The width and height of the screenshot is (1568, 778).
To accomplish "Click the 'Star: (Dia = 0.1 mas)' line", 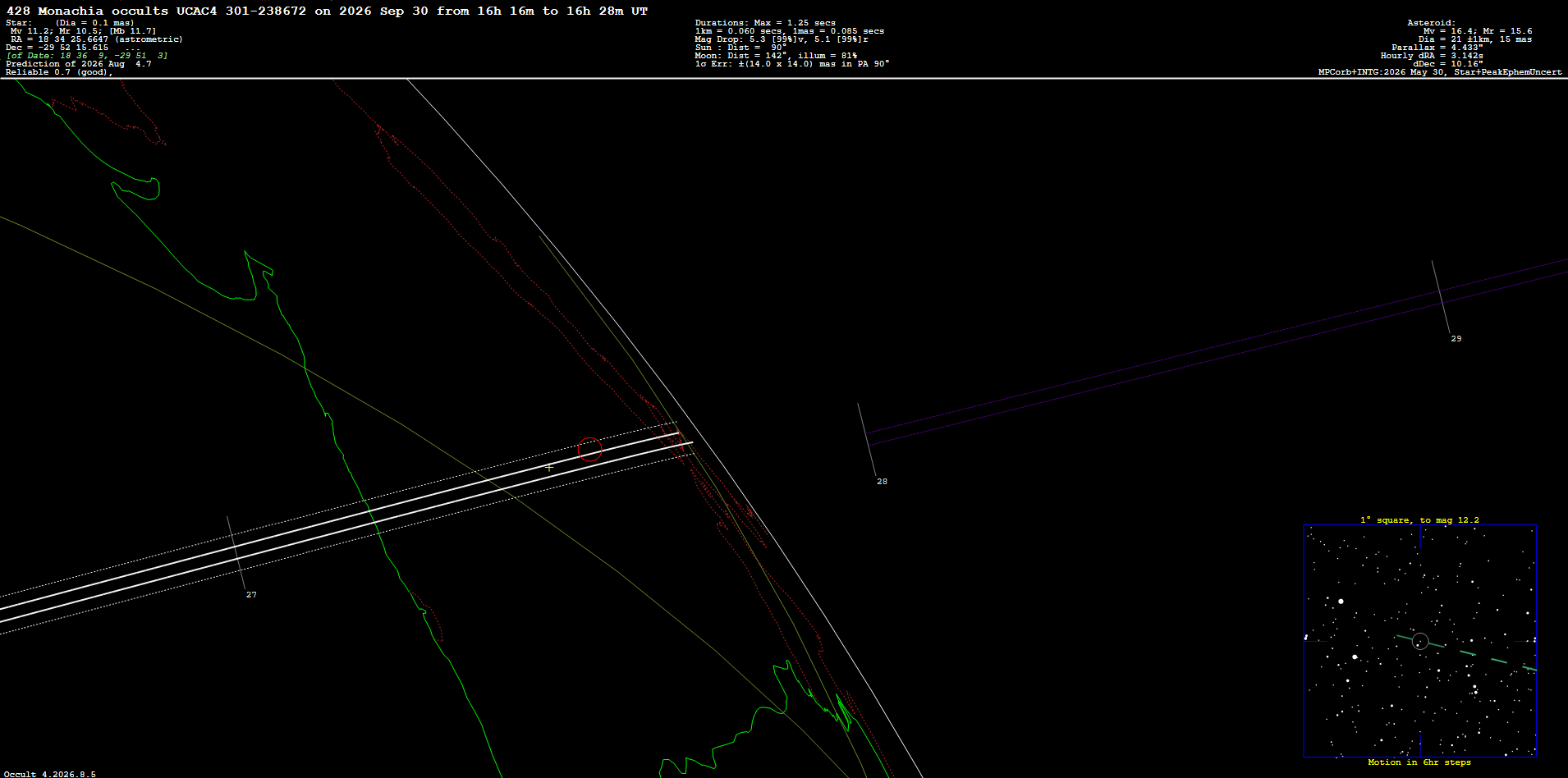I will 70,23.
